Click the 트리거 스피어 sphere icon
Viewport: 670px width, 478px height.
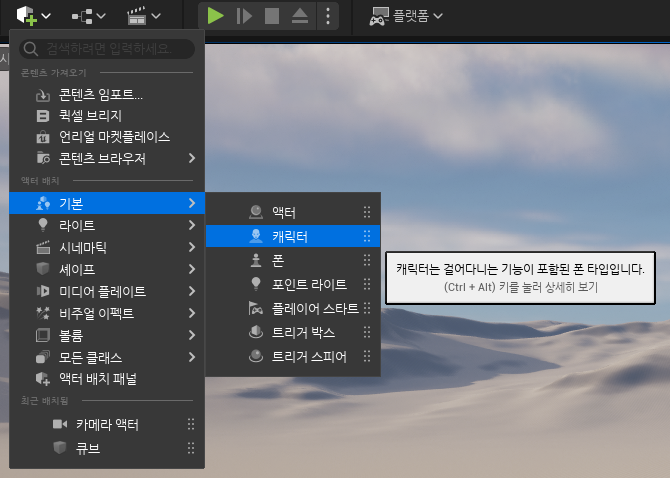(256, 356)
